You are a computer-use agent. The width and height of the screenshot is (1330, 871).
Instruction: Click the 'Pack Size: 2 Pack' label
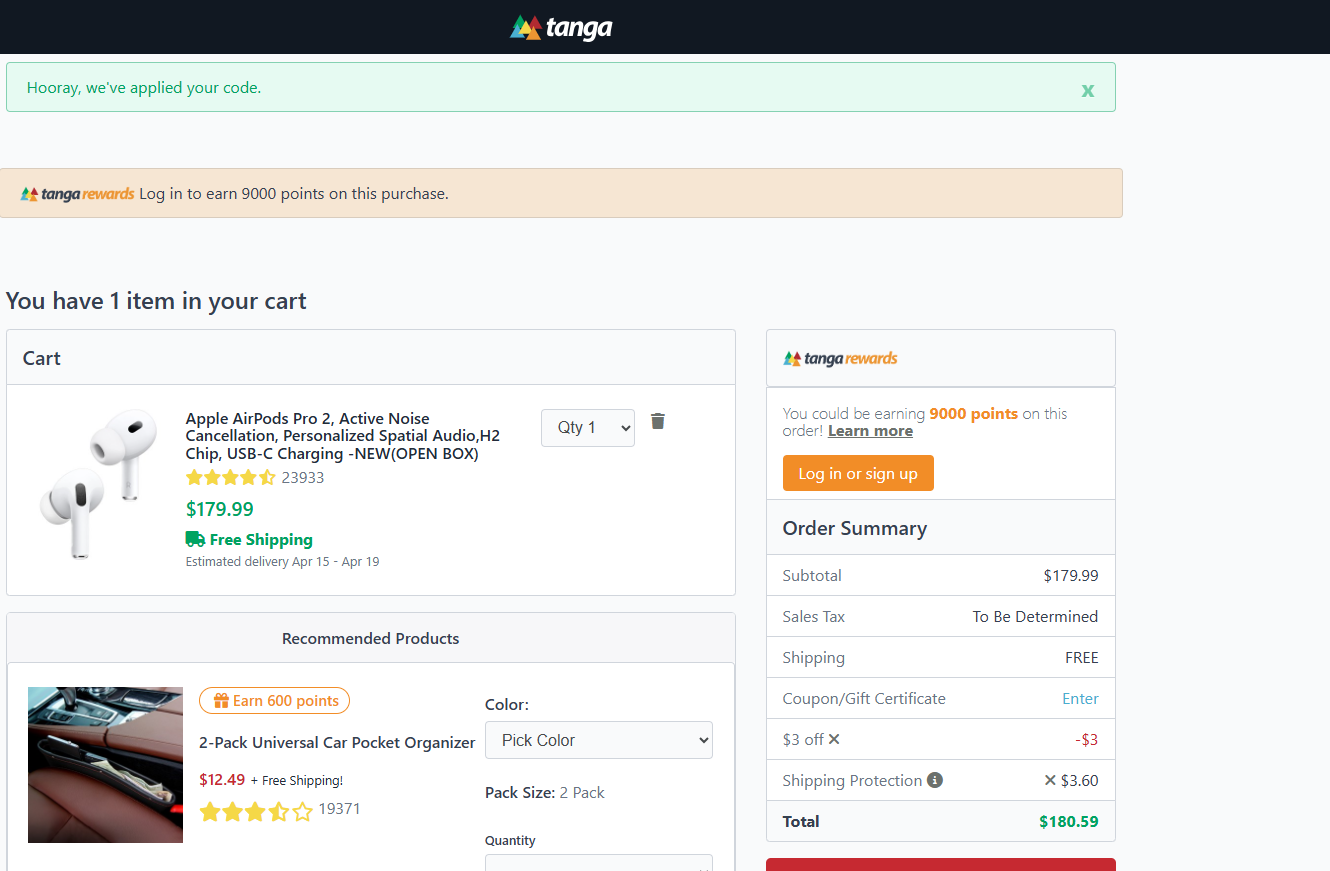click(x=545, y=793)
